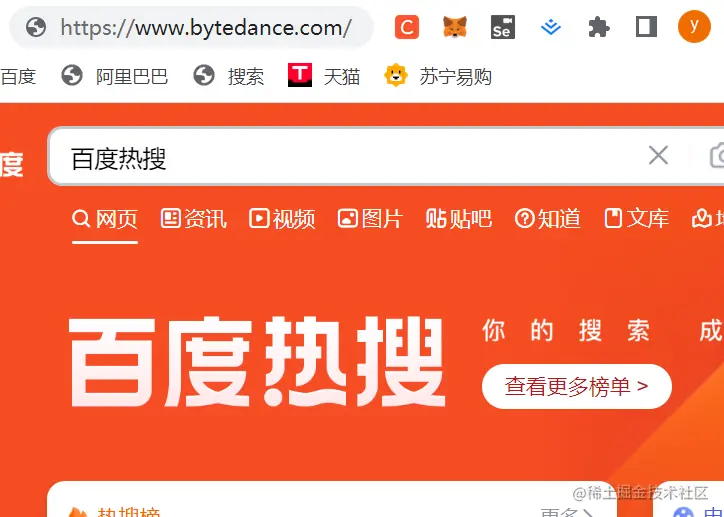724x517 pixels.
Task: Switch to the 图片 tab
Action: 370,219
